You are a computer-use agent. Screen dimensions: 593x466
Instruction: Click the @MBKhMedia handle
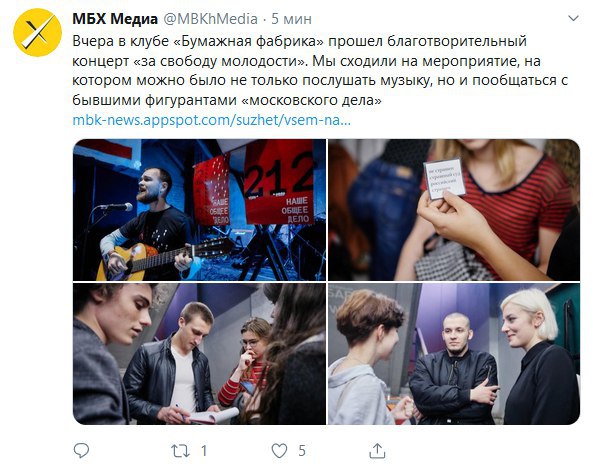click(210, 19)
